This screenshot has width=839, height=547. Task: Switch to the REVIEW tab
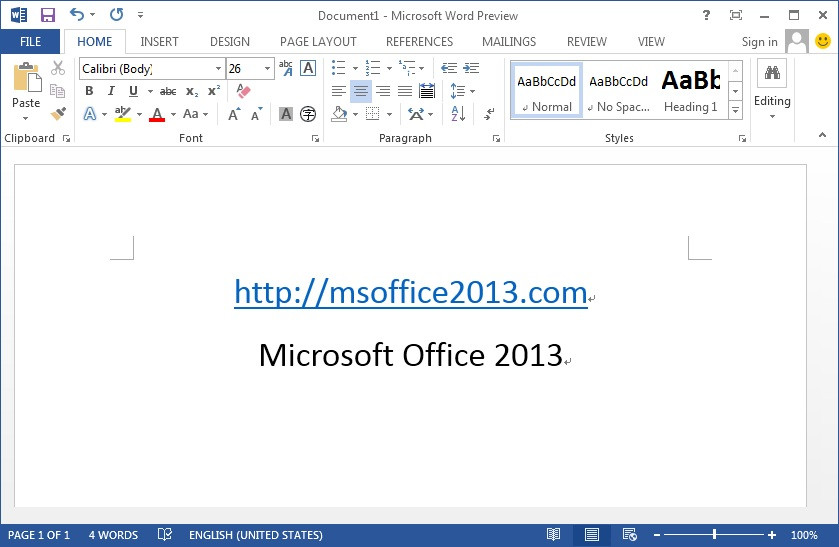pos(586,41)
